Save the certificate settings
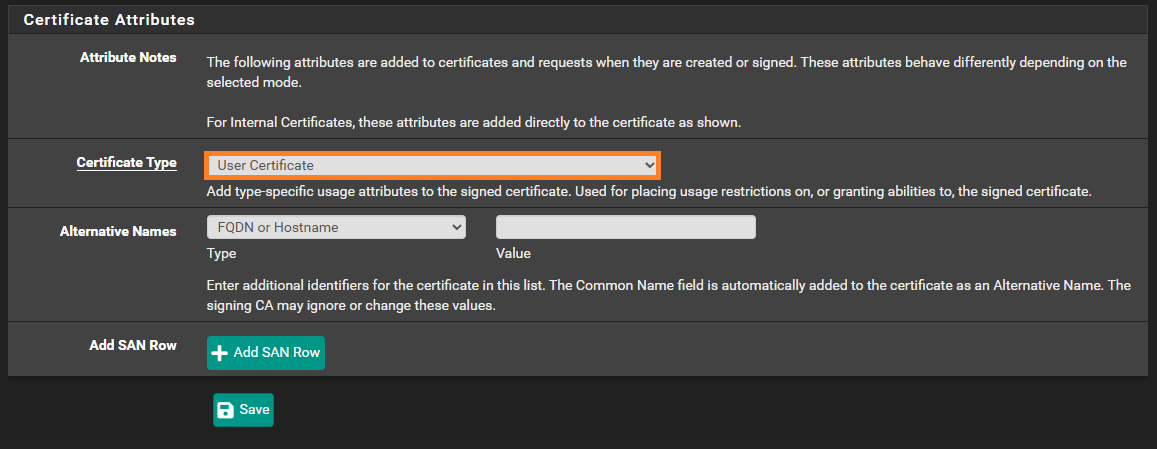This screenshot has height=449, width=1157. 244,410
